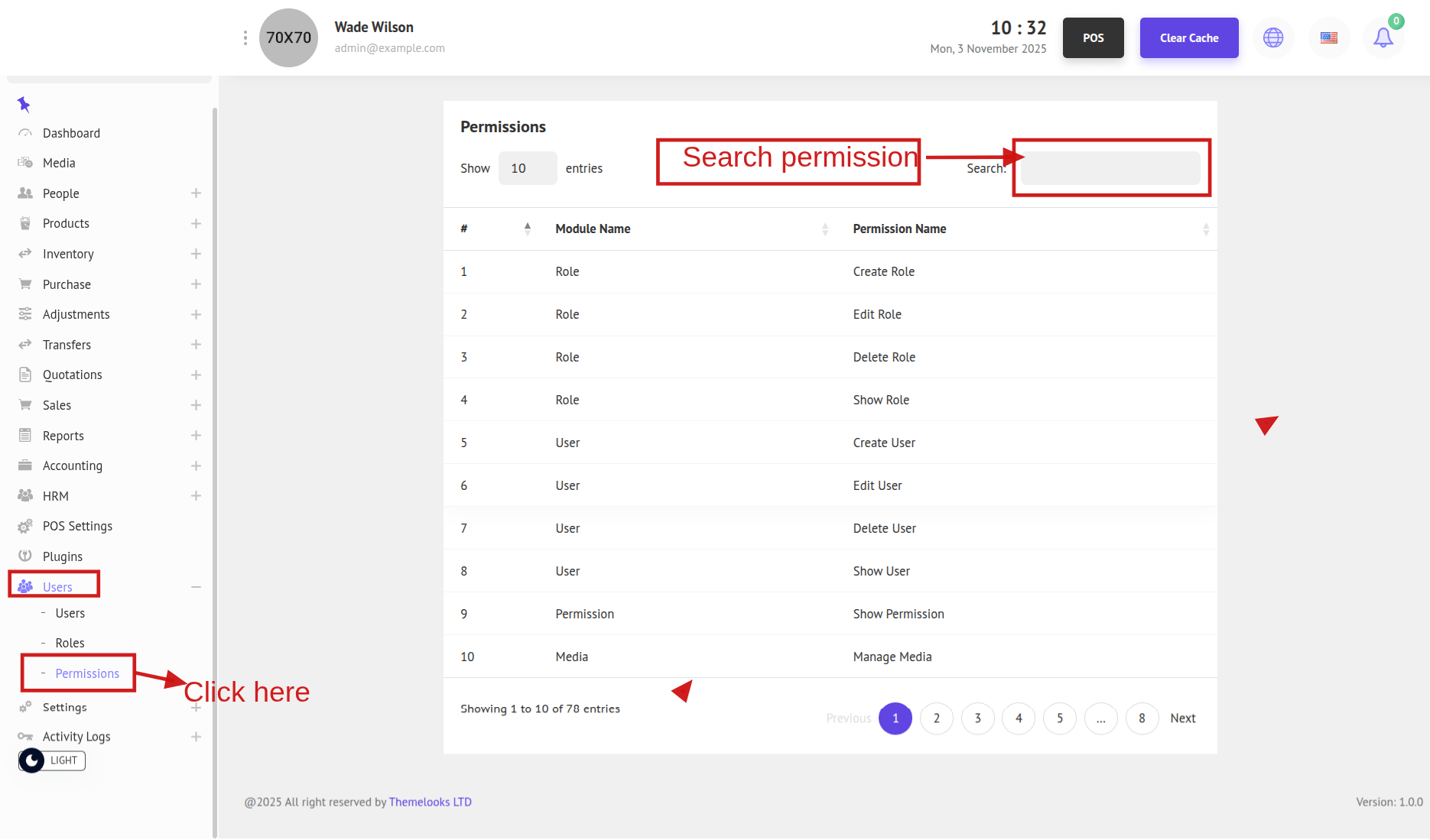The height and width of the screenshot is (840, 1430).
Task: Click the Plugins plug icon
Action: click(x=25, y=556)
